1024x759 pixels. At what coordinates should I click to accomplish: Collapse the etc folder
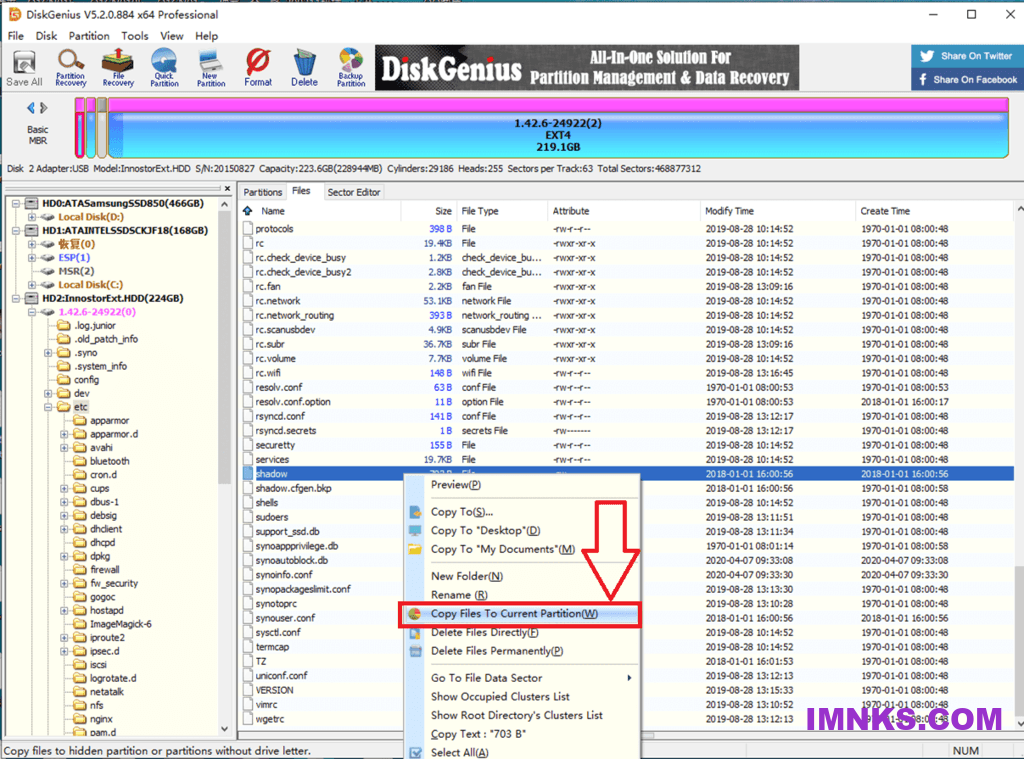(48, 407)
